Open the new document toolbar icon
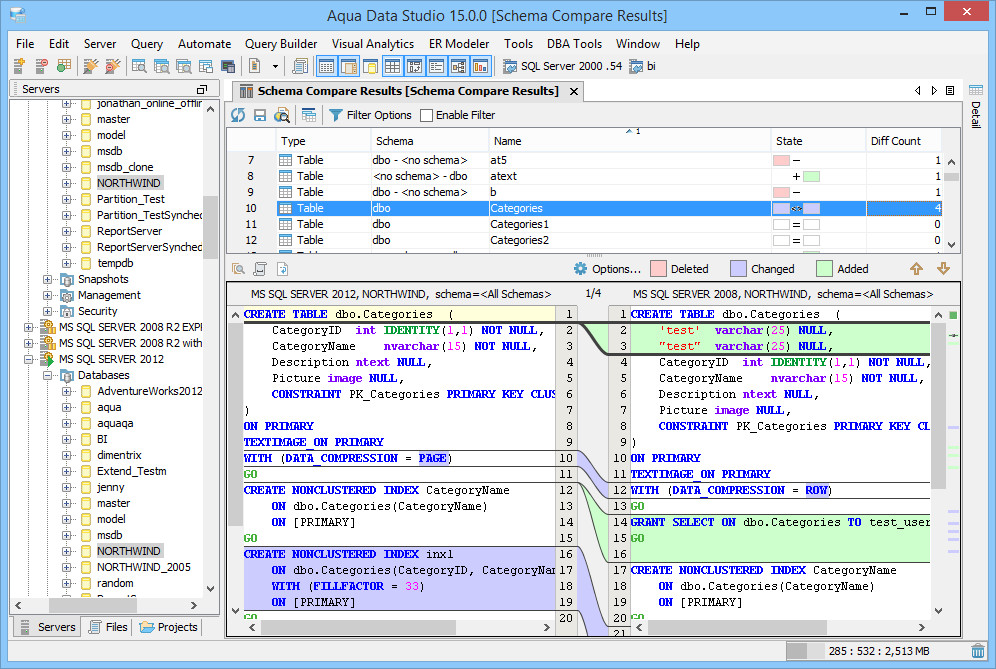The height and width of the screenshot is (669, 996). (x=255, y=65)
